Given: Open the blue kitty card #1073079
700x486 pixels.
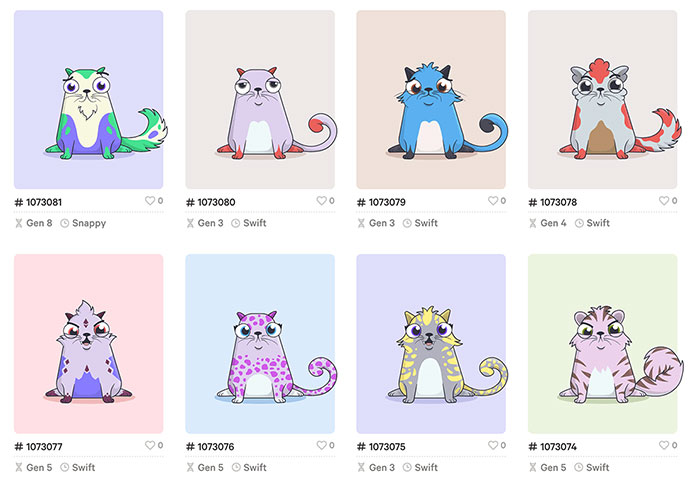Looking at the screenshot, I should click(431, 100).
